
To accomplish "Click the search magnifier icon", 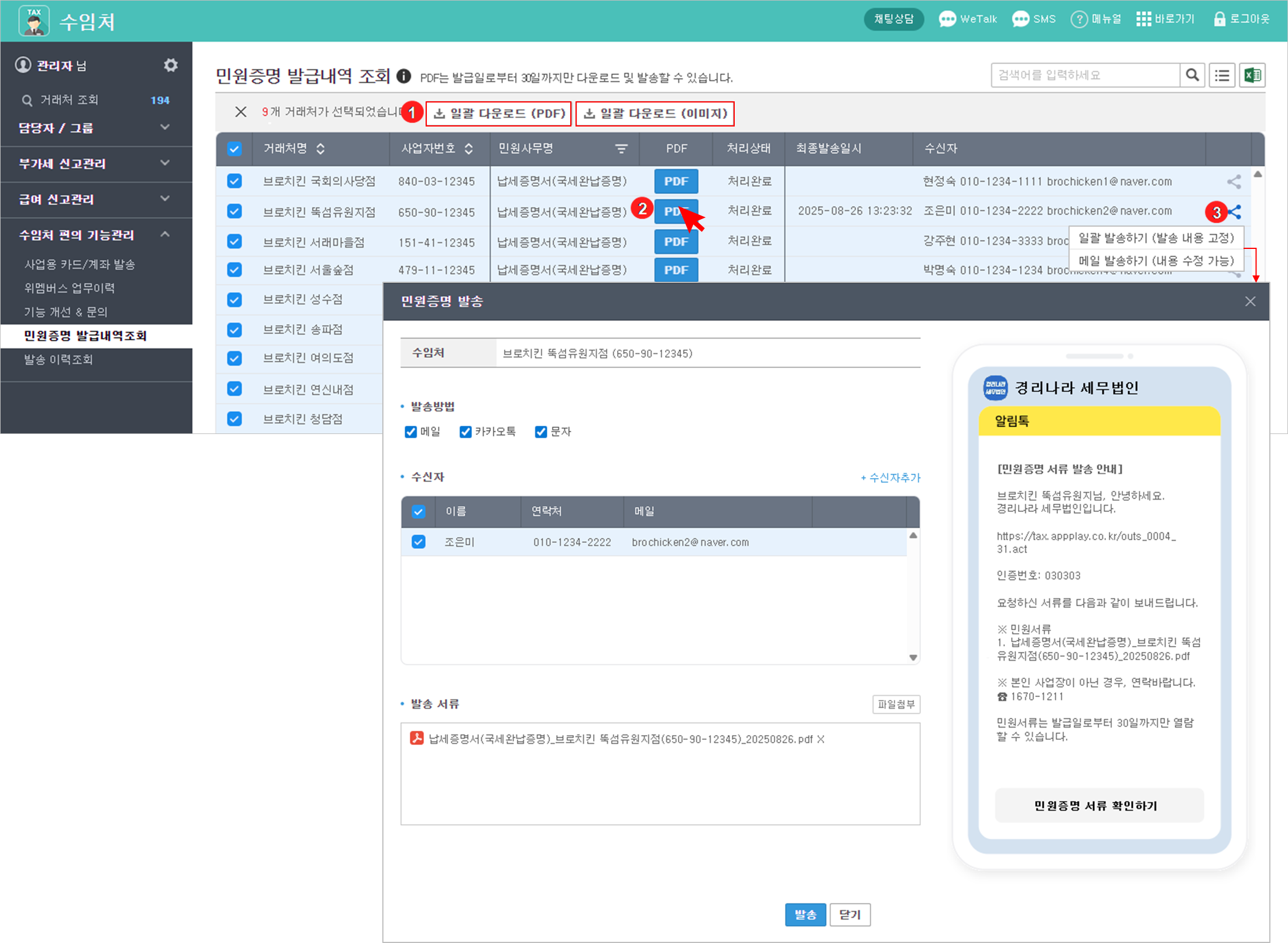I will tap(1192, 76).
